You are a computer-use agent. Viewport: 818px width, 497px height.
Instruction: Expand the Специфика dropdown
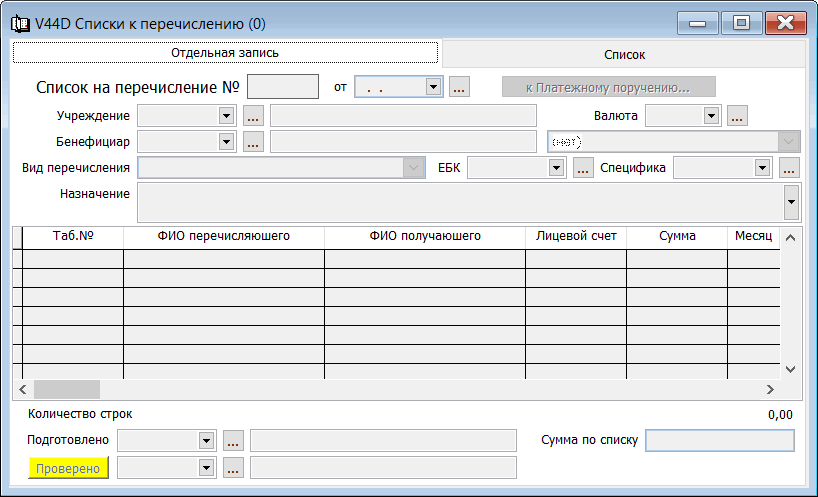pyautogui.click(x=763, y=168)
